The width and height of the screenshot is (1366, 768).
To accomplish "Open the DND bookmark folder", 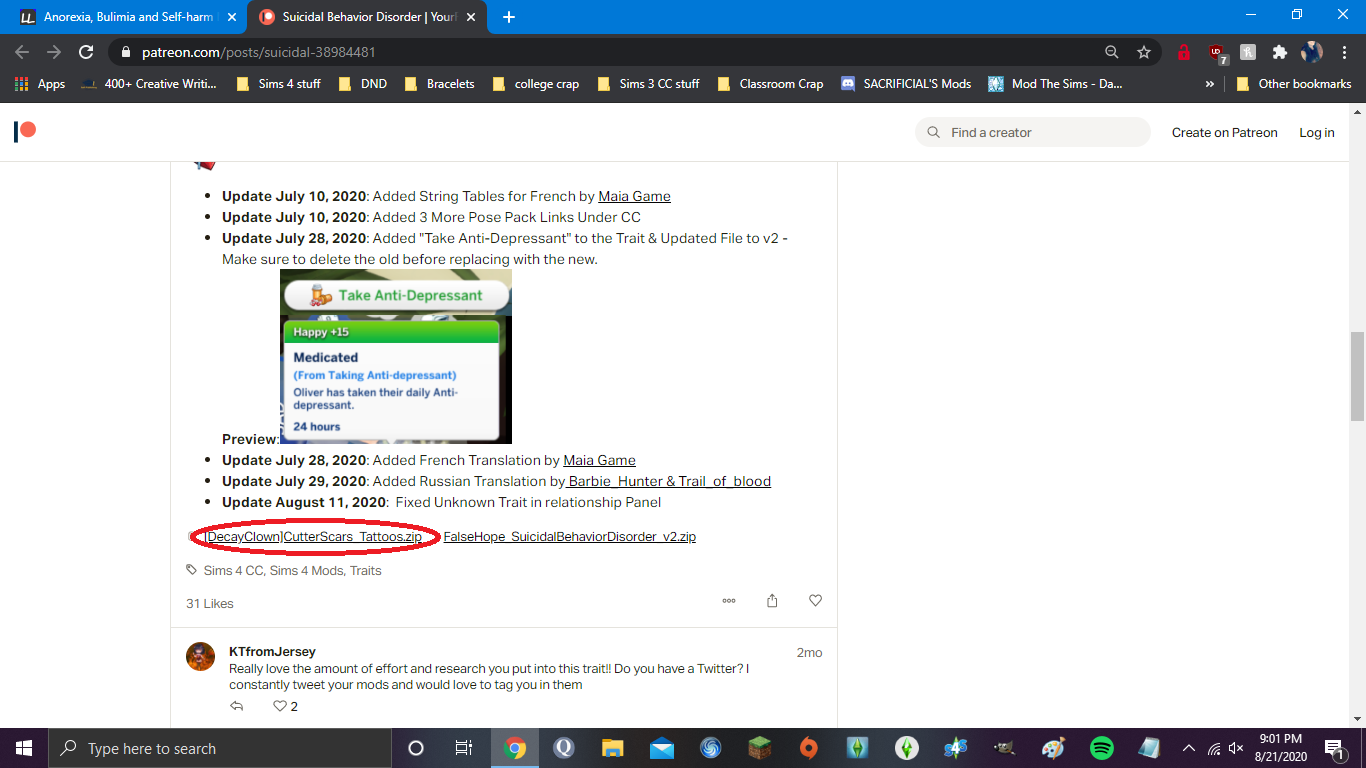I will [363, 84].
